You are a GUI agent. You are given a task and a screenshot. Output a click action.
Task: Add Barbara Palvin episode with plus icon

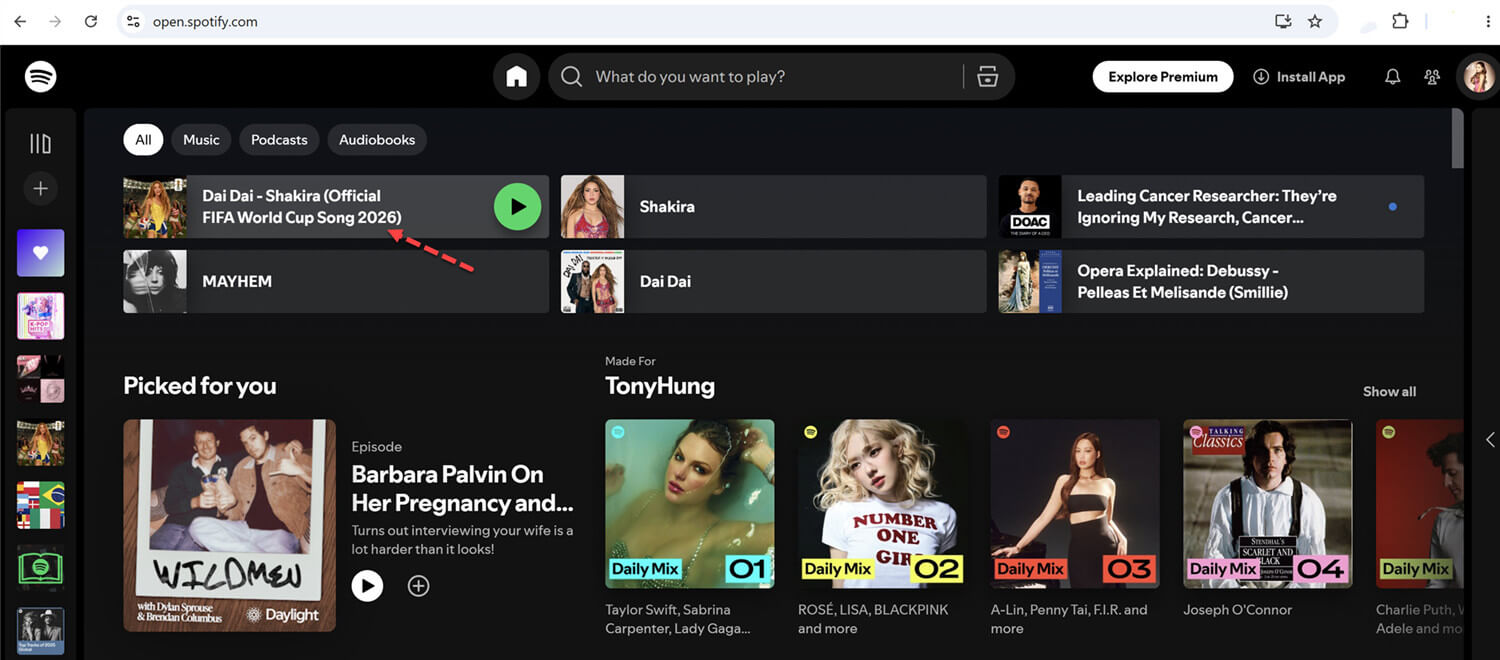tap(418, 586)
